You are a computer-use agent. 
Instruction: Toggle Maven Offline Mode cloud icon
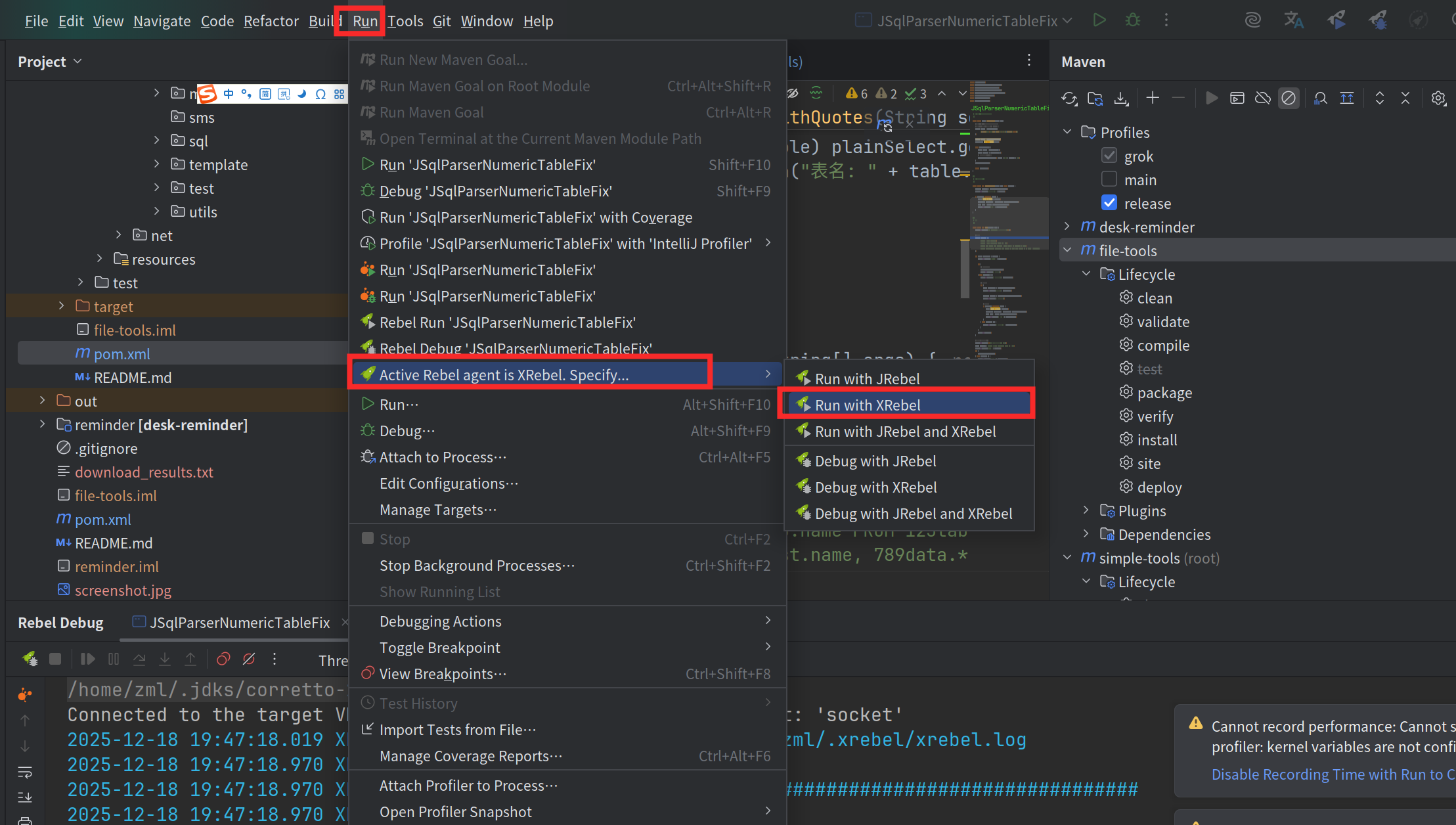tap(1262, 99)
